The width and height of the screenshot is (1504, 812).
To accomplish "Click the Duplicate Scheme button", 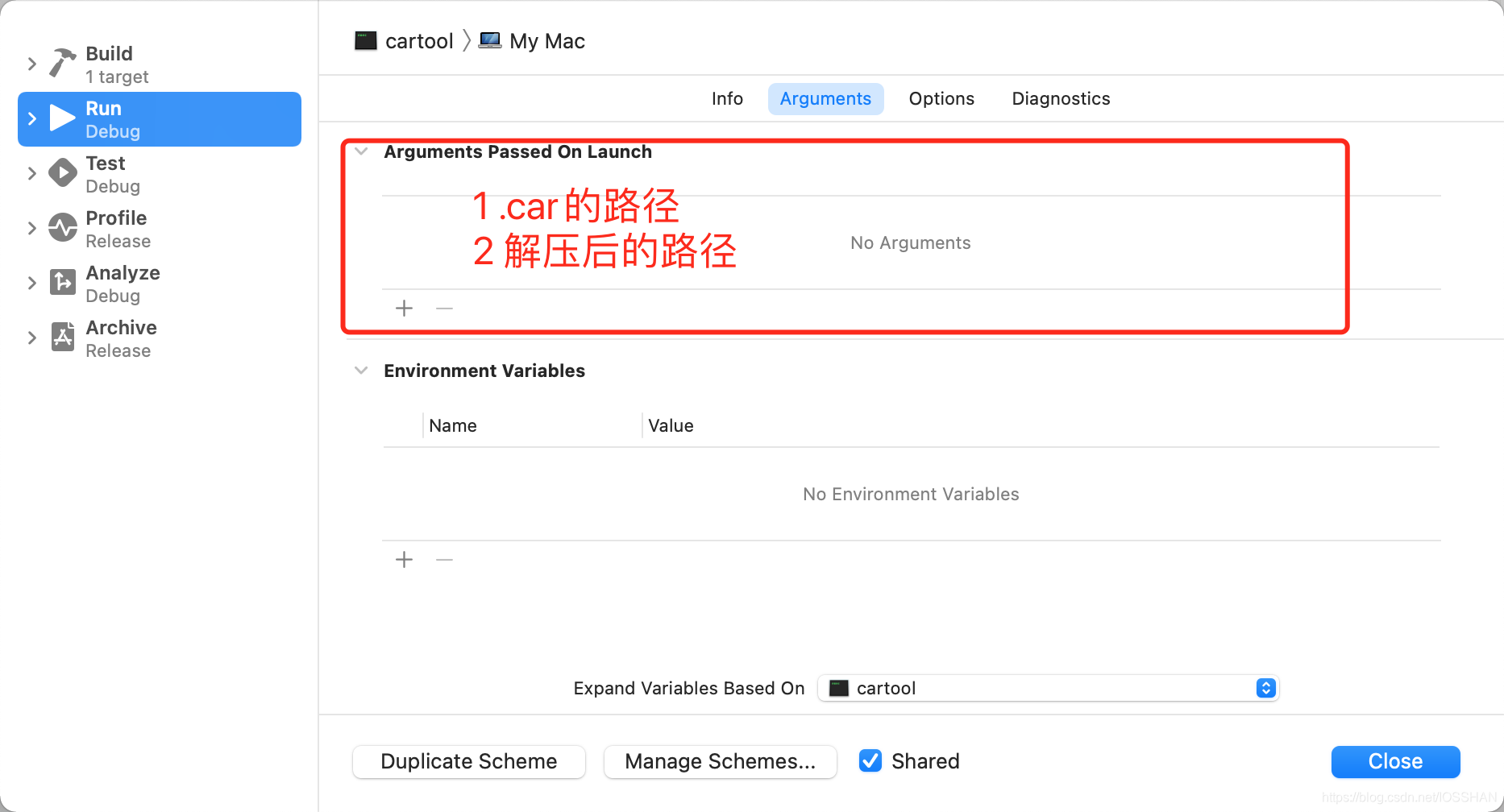I will coord(468,760).
